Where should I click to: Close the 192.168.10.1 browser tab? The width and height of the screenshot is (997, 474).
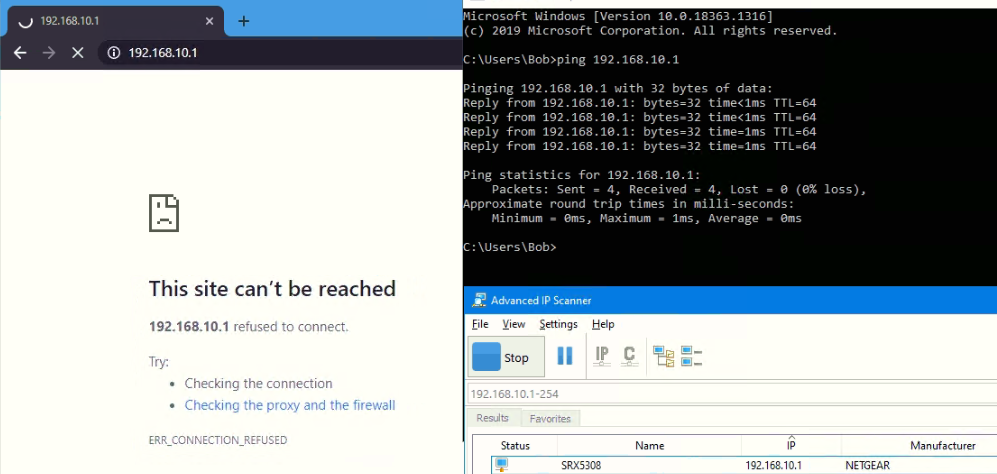pyautogui.click(x=208, y=21)
